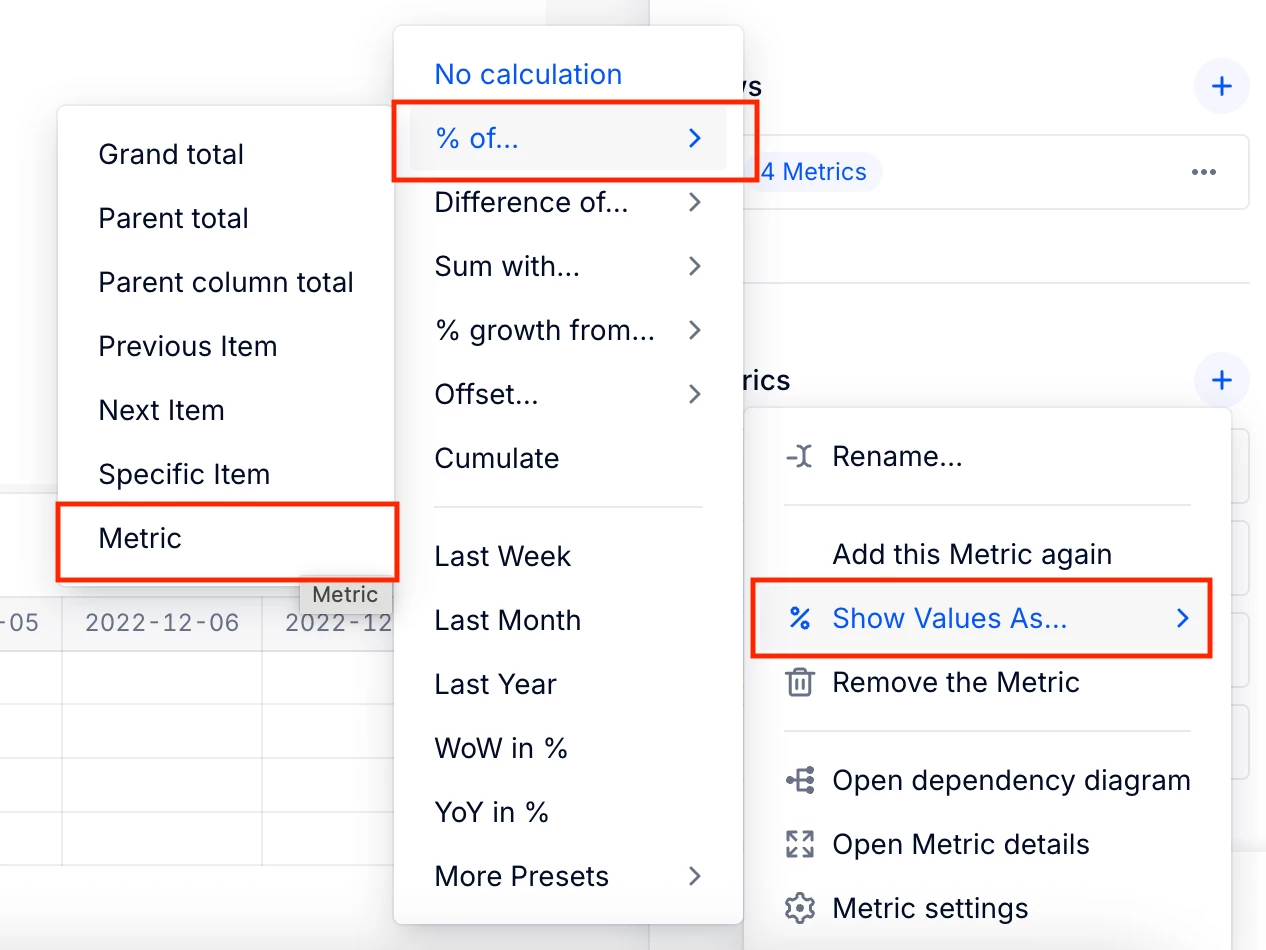This screenshot has width=1266, height=950.
Task: Open the three-dot menu beside 4 Metrics
Action: click(1204, 173)
